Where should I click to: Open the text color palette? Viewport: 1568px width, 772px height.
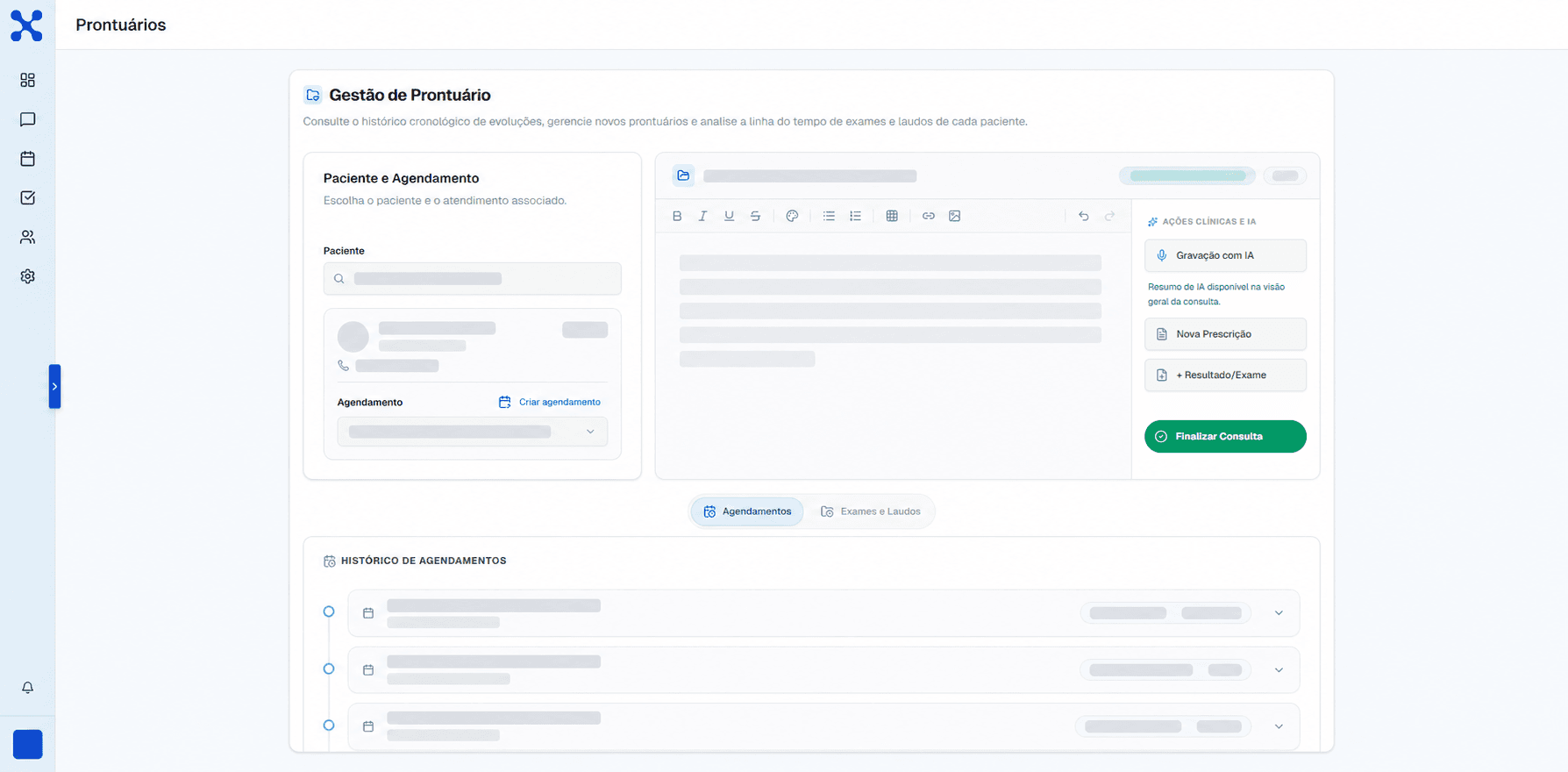792,216
